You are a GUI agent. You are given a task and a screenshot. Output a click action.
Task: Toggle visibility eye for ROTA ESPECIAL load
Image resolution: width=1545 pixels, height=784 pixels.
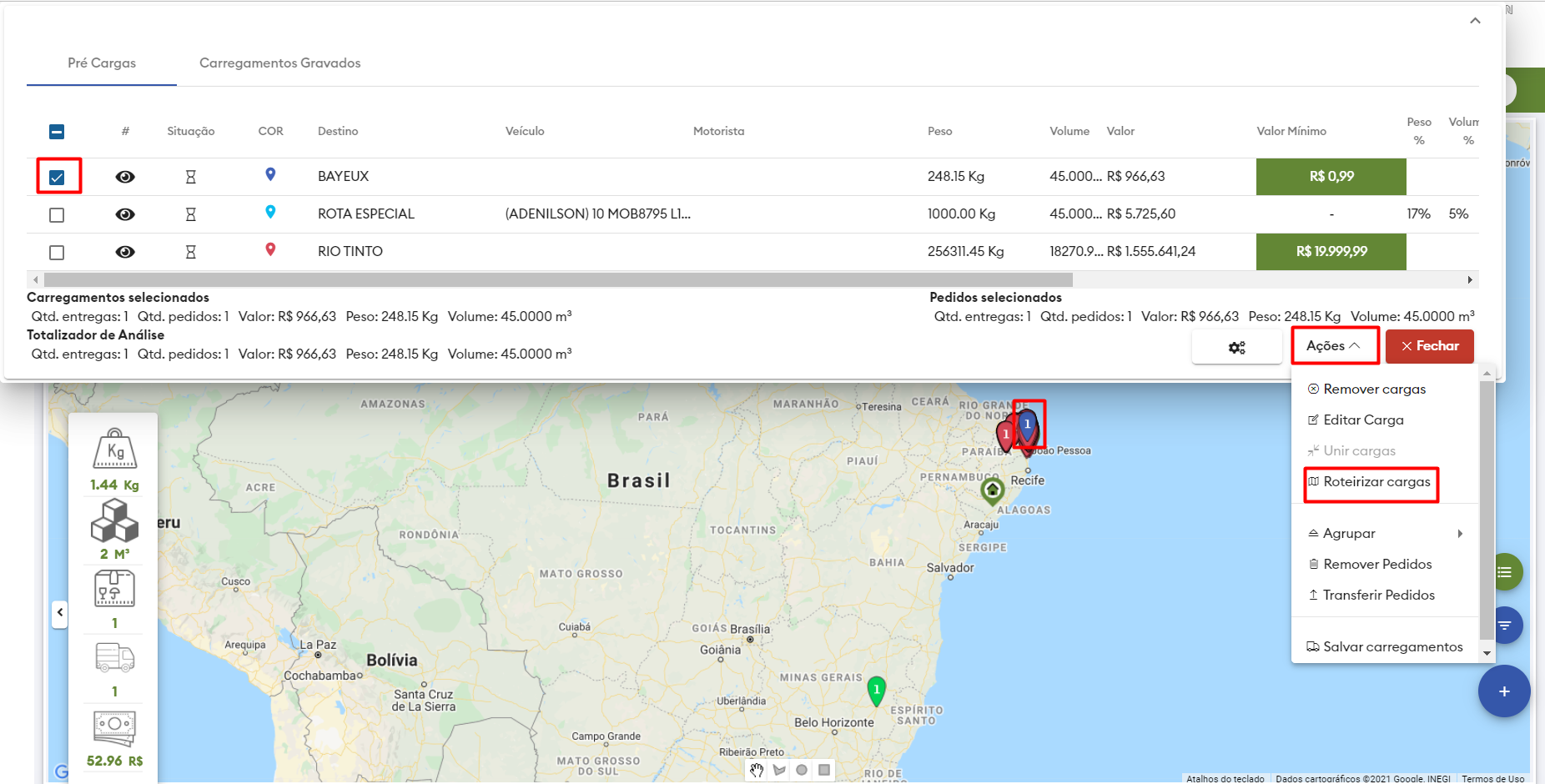pyautogui.click(x=125, y=214)
